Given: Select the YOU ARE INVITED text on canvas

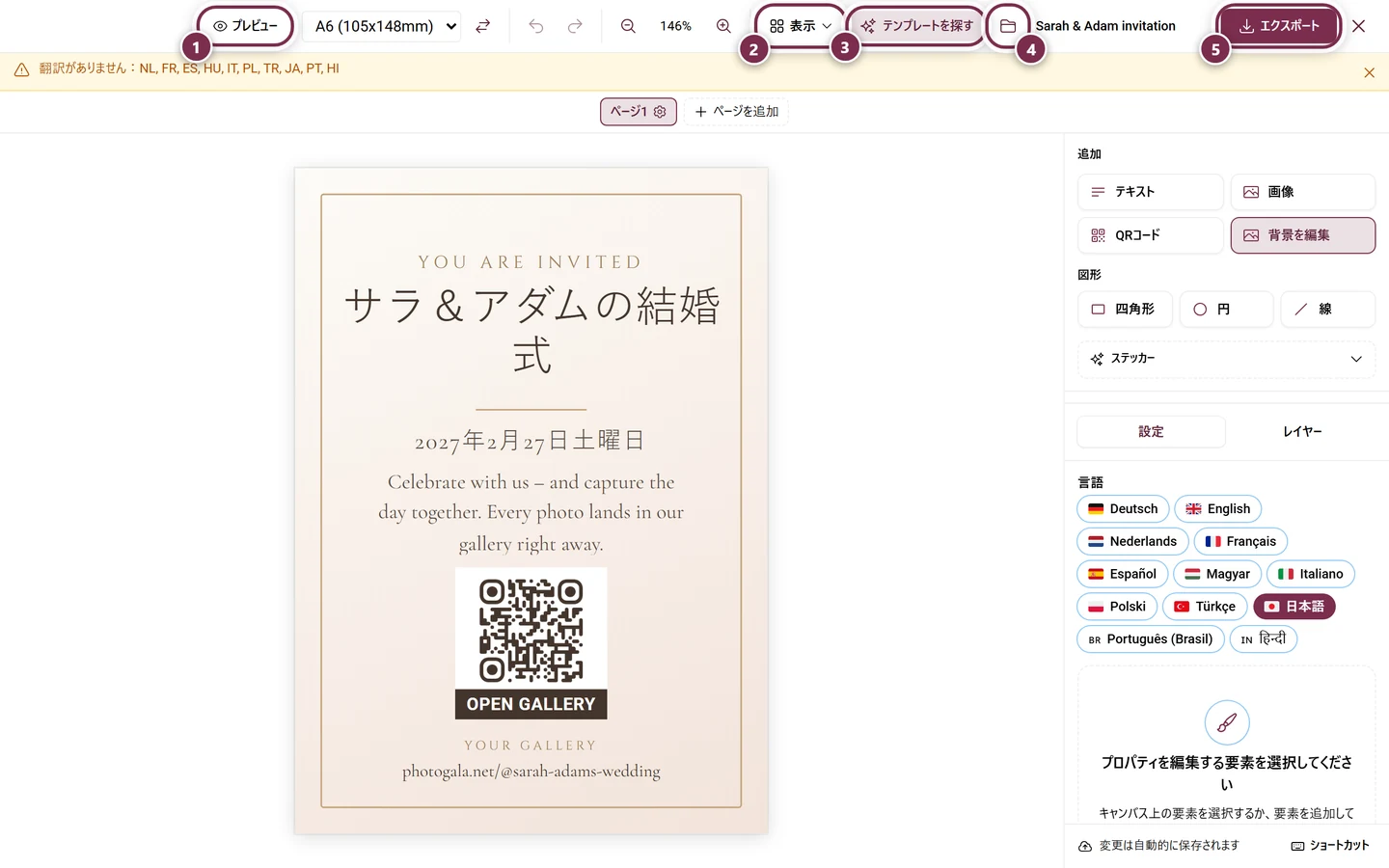Looking at the screenshot, I should coord(531,262).
